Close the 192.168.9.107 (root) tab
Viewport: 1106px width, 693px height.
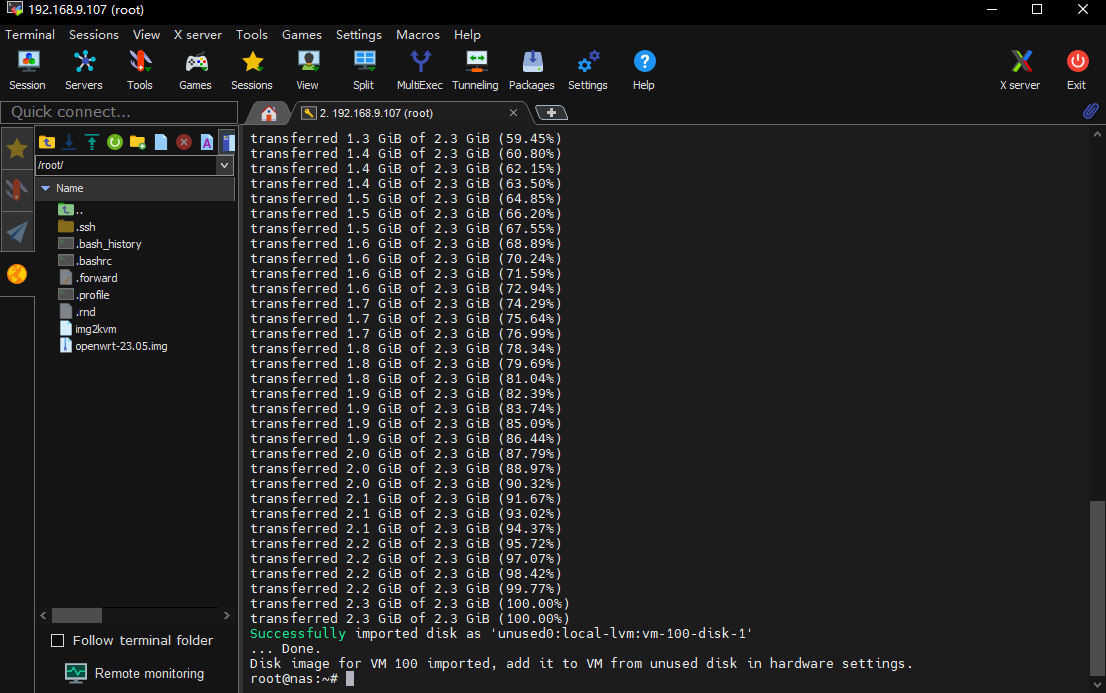click(514, 113)
